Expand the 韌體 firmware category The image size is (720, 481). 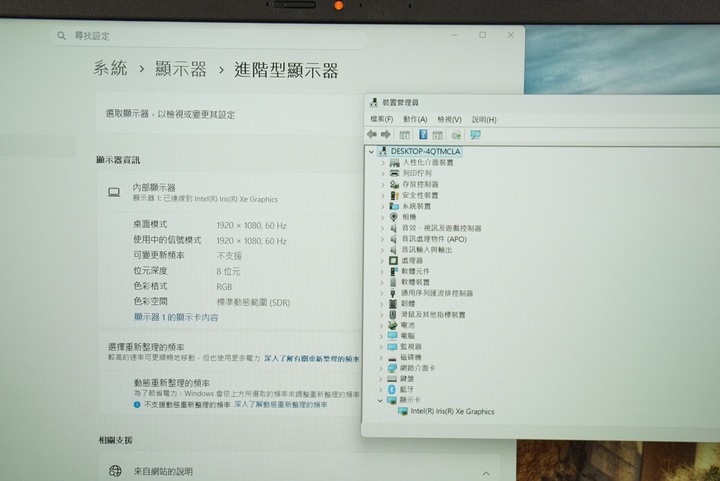click(381, 304)
